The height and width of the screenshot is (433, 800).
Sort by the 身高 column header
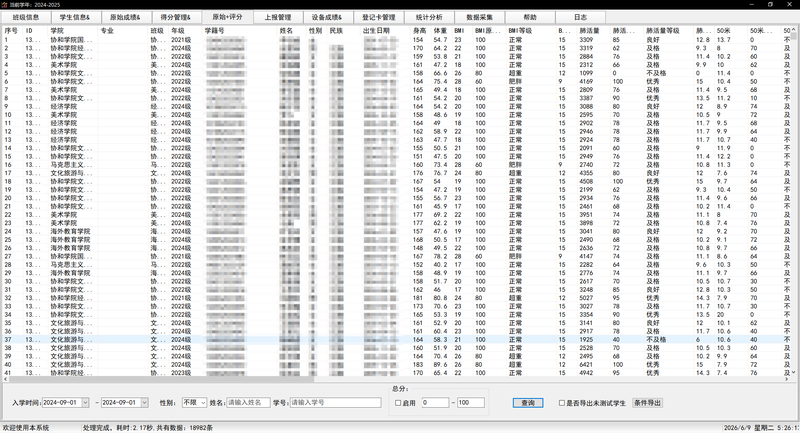420,31
